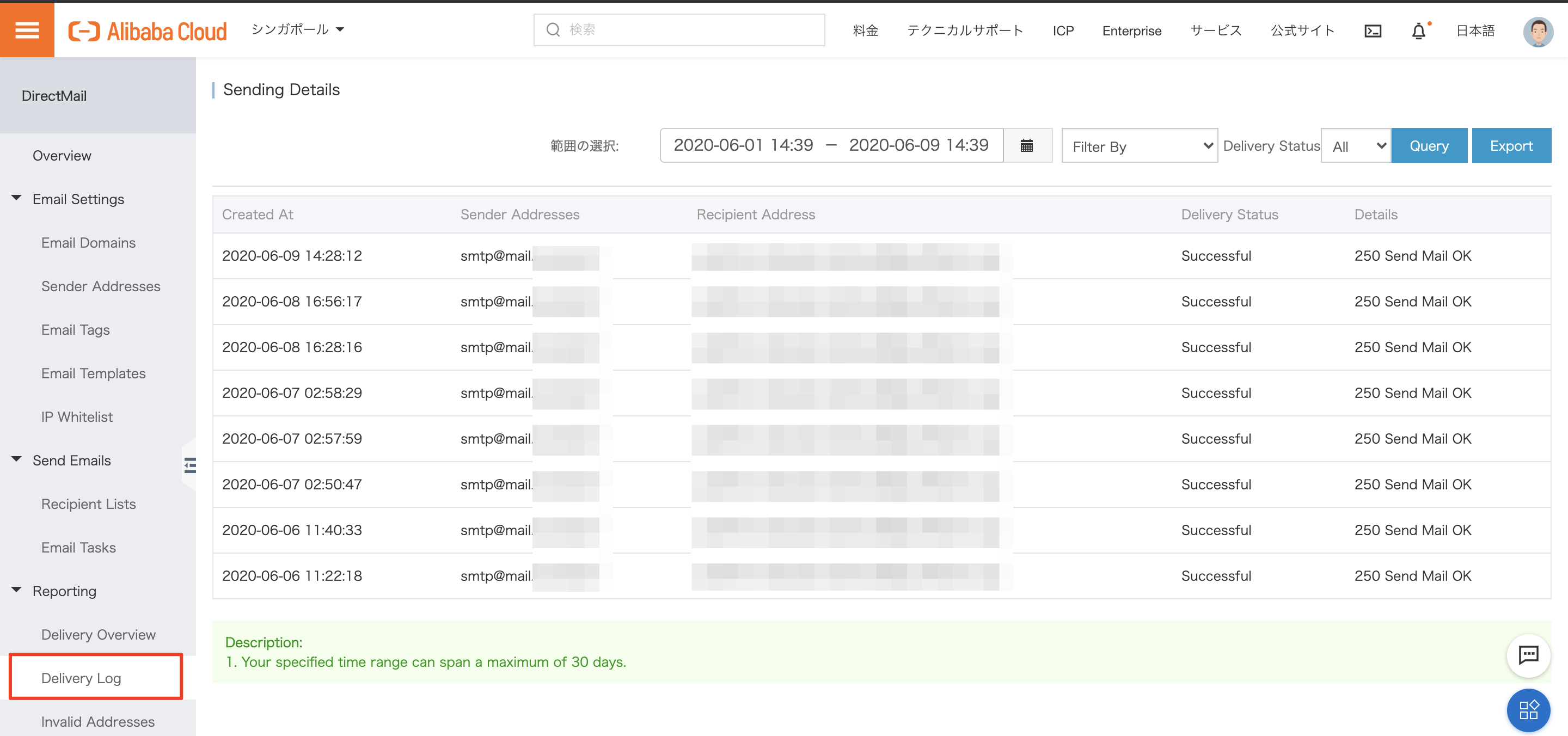Open the Cloud Shell terminal icon

click(x=1373, y=30)
